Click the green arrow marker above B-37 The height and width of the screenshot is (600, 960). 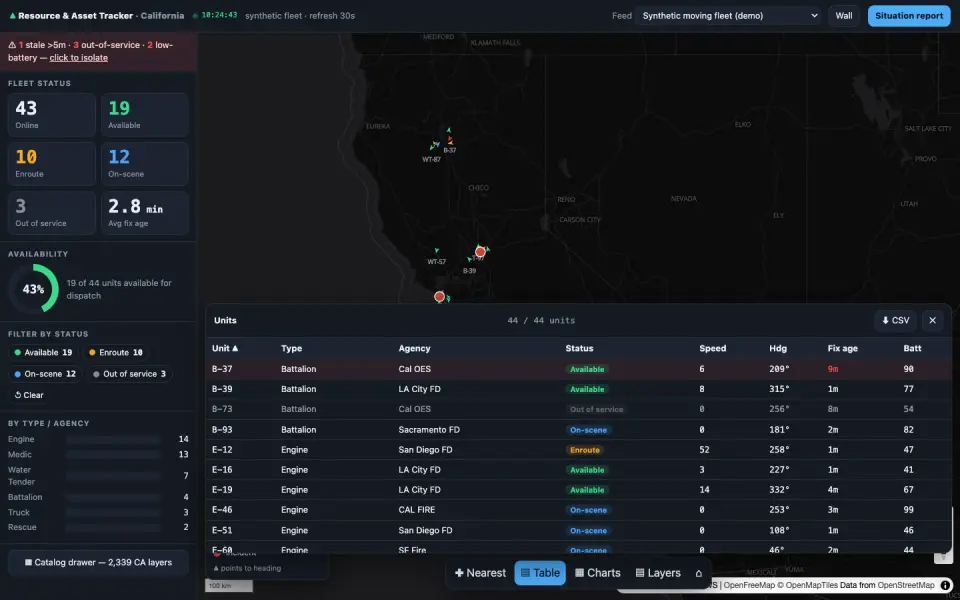pos(449,130)
